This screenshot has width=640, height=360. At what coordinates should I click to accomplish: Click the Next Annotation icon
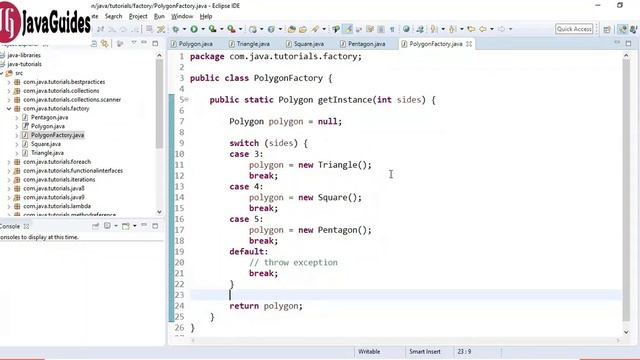point(434,29)
